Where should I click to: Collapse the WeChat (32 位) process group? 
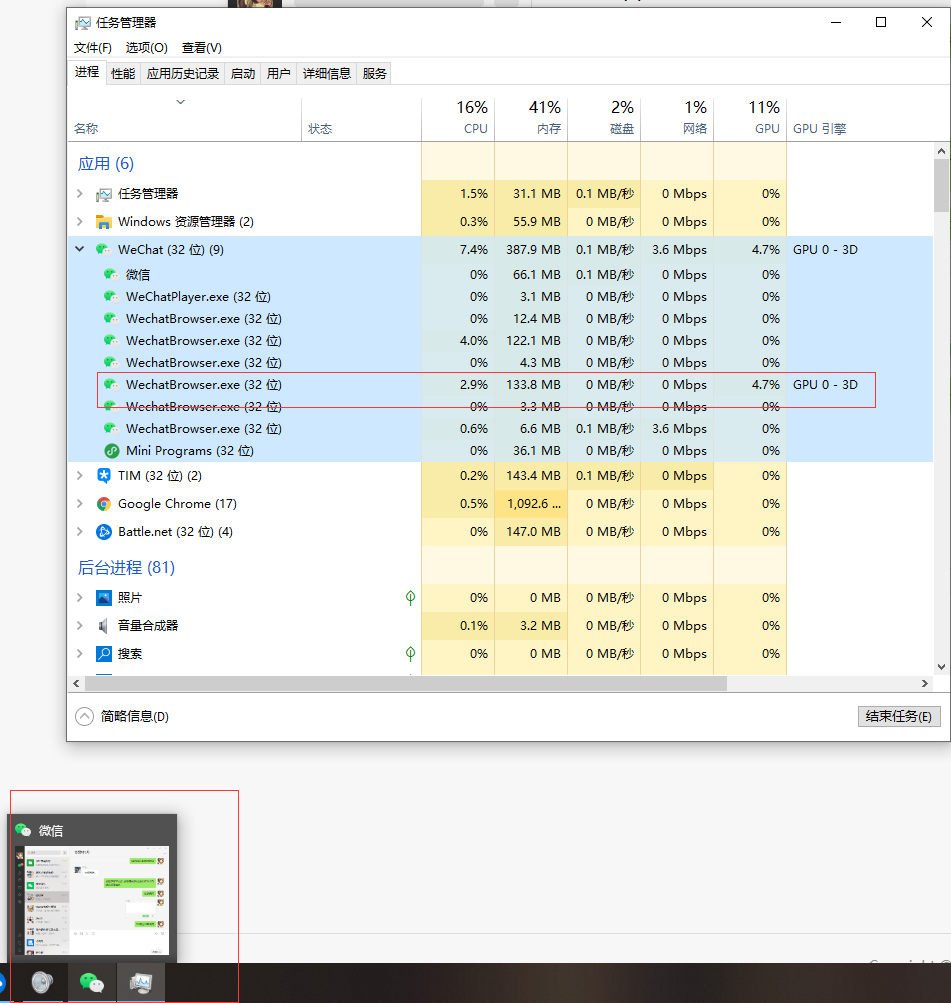[79, 249]
